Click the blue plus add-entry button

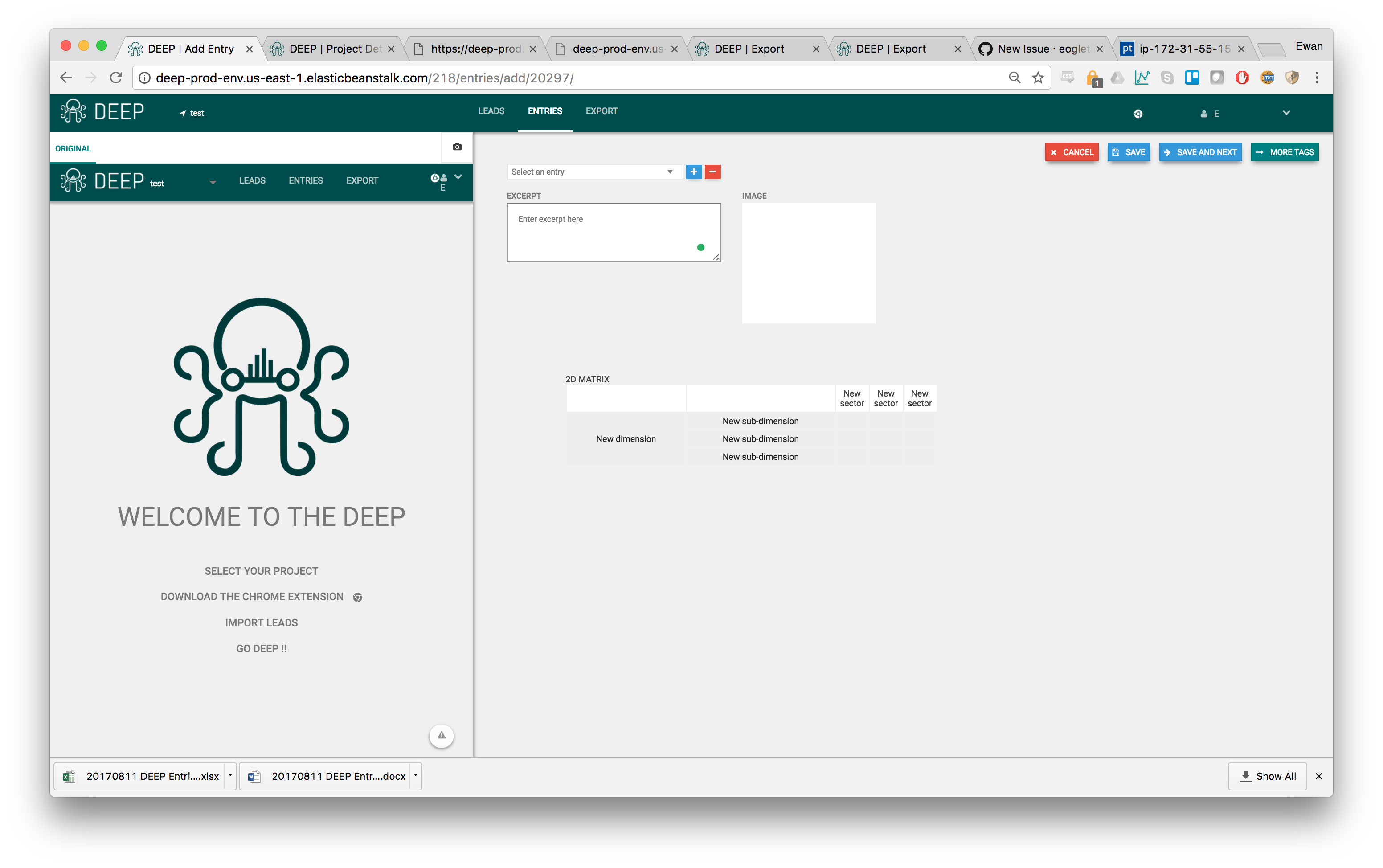tap(693, 172)
